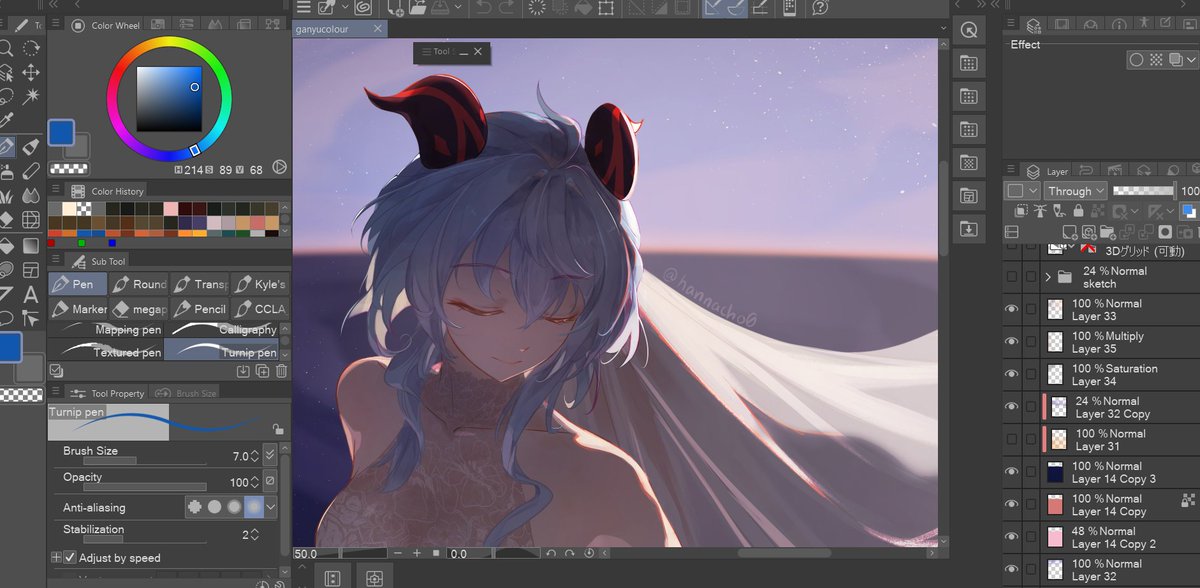Viewport: 1200px width, 588px height.
Task: Open anti-aliasing options dropdown arrow
Action: 271,507
